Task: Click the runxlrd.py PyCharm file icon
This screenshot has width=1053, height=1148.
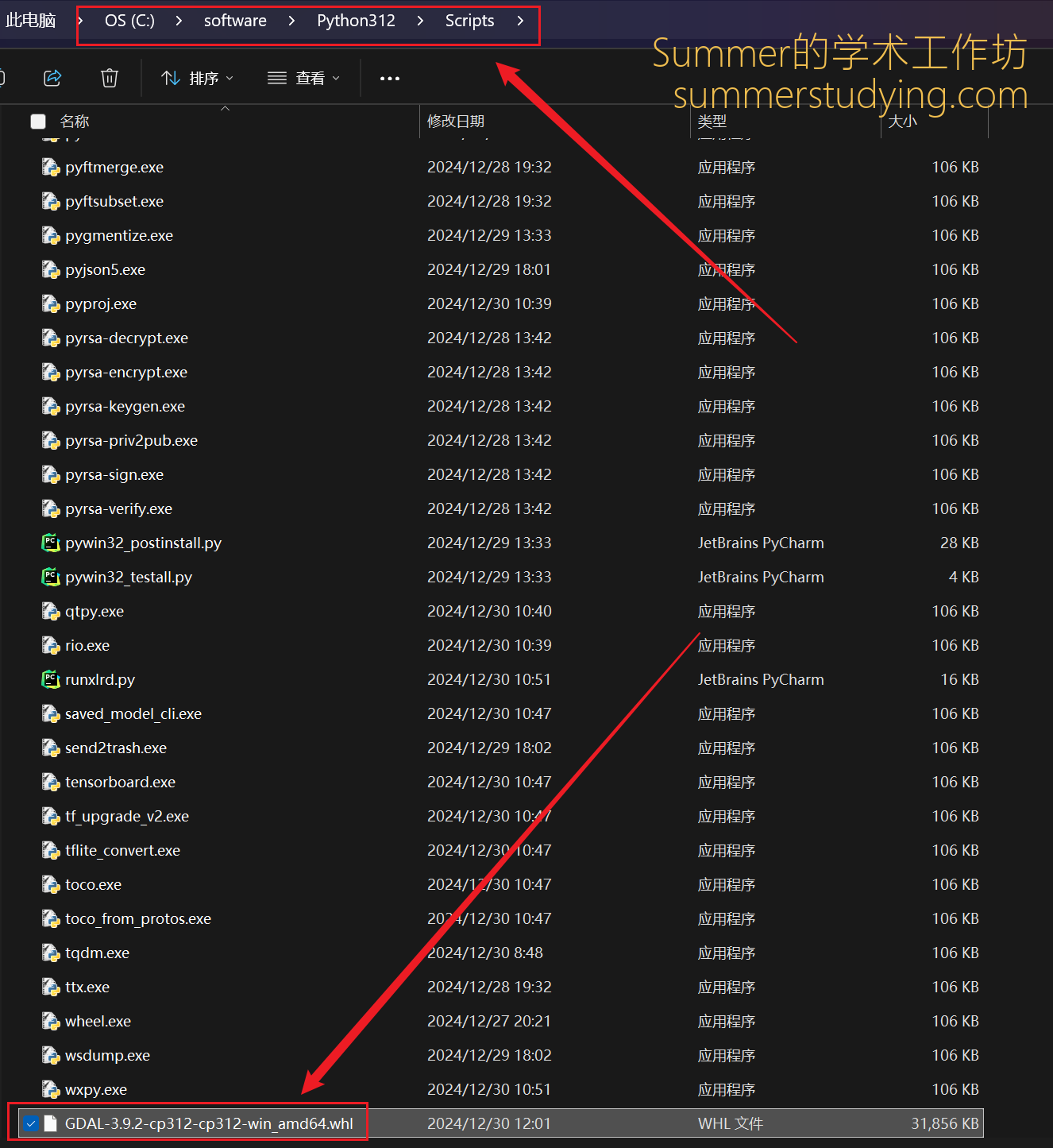Action: pos(51,680)
